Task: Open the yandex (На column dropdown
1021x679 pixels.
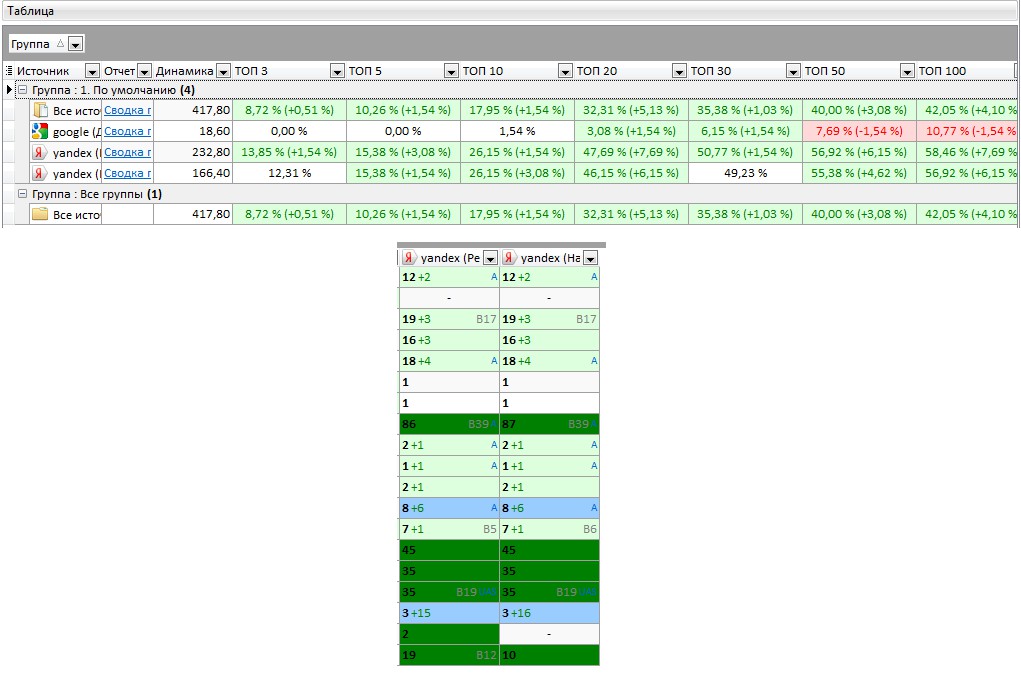Action: click(x=590, y=258)
